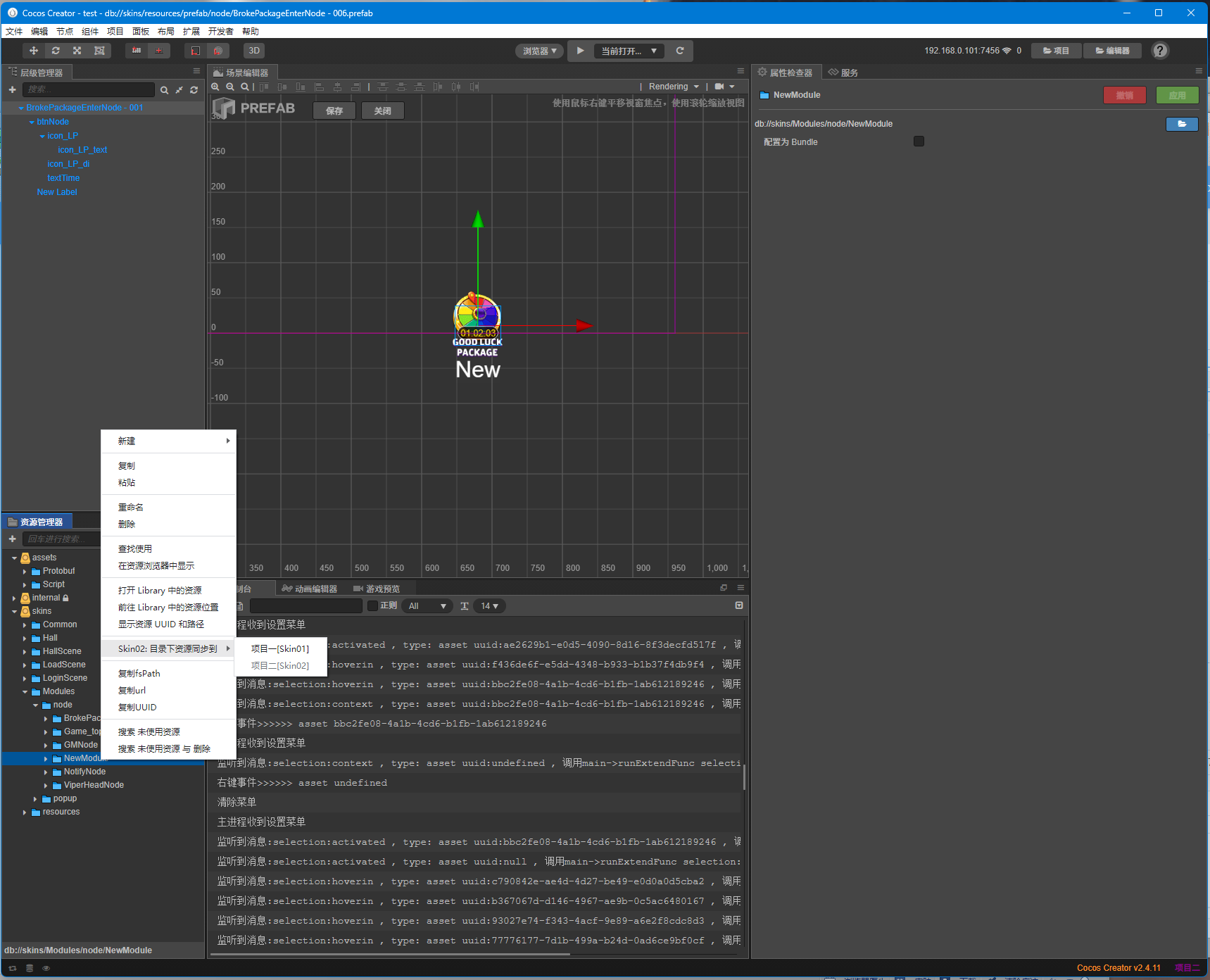Click the refresh preview device button
Image resolution: width=1210 pixels, height=980 pixels.
coord(680,51)
